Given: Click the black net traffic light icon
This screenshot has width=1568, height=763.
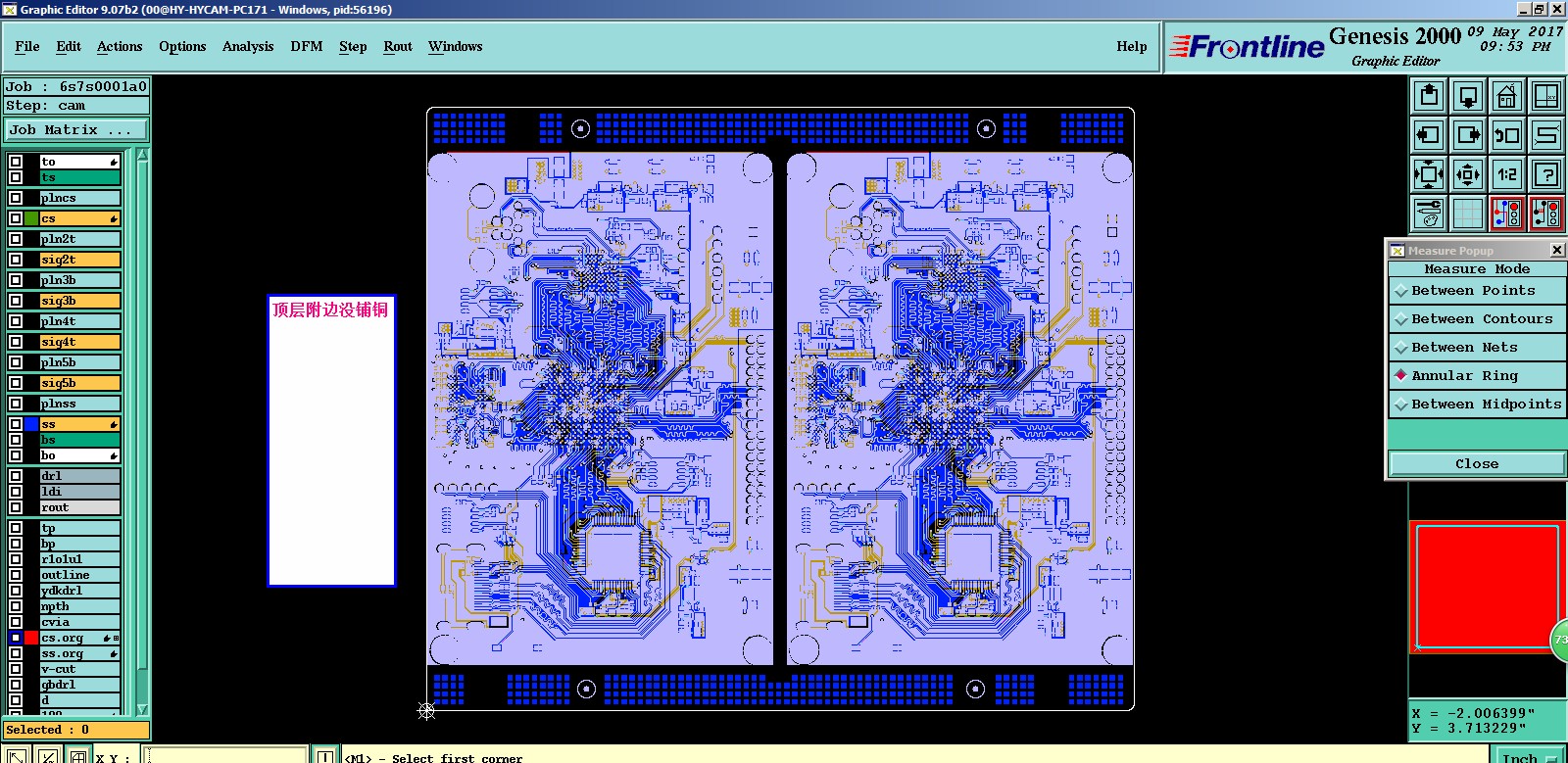Looking at the screenshot, I should coord(1545,213).
